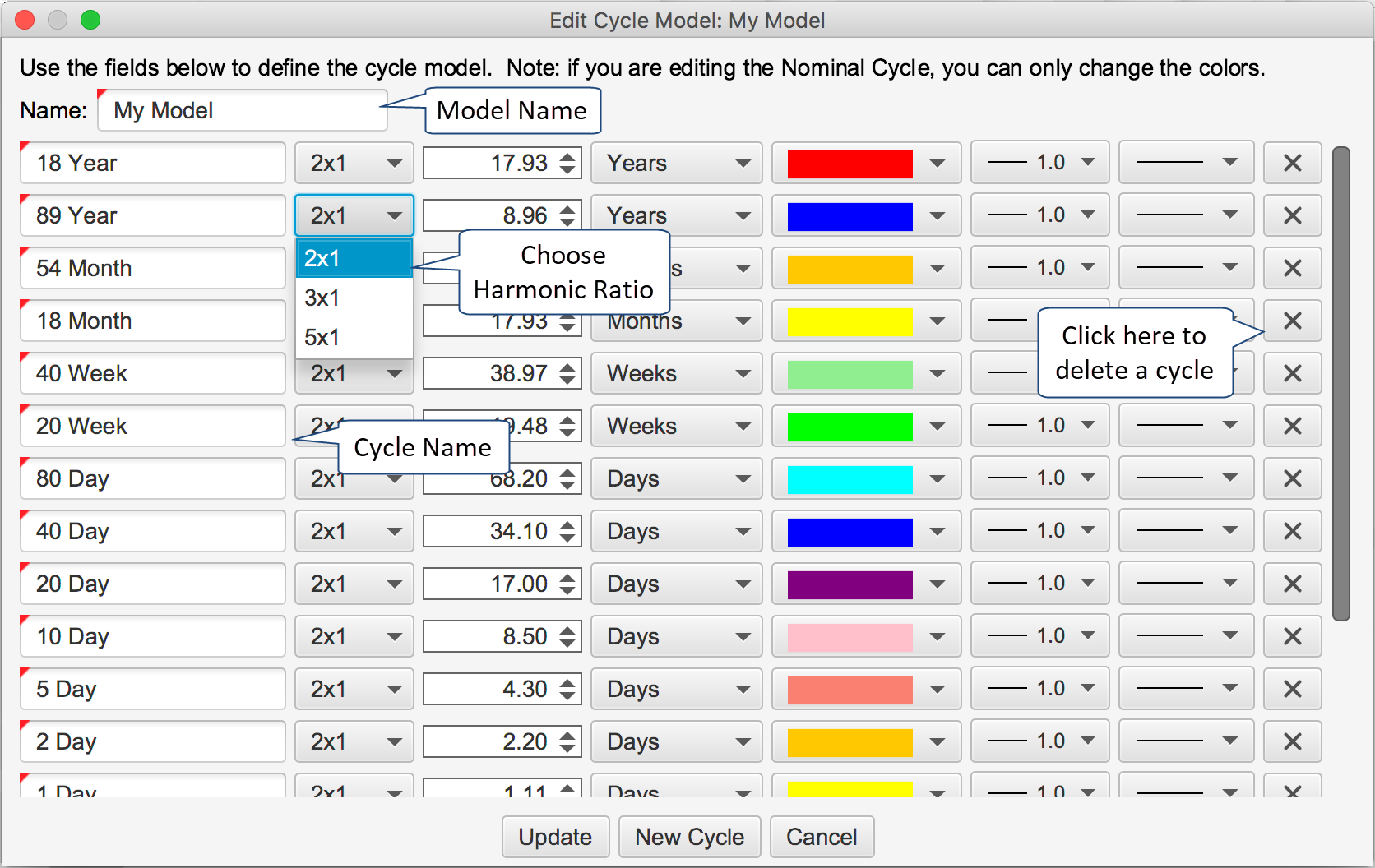1375x868 pixels.
Task: Click the Update button
Action: [555, 837]
